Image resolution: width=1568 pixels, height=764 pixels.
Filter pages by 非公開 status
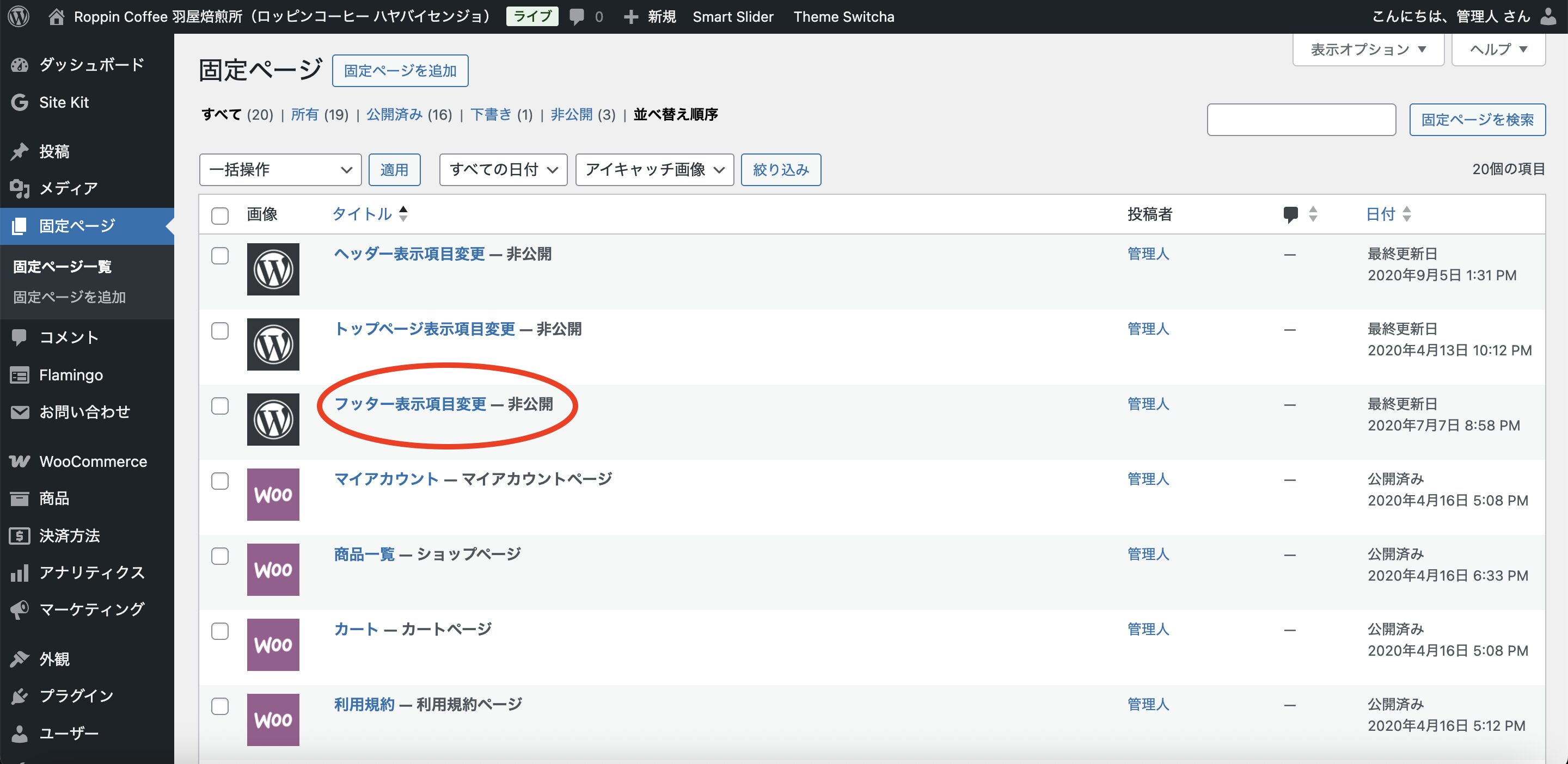[x=571, y=114]
